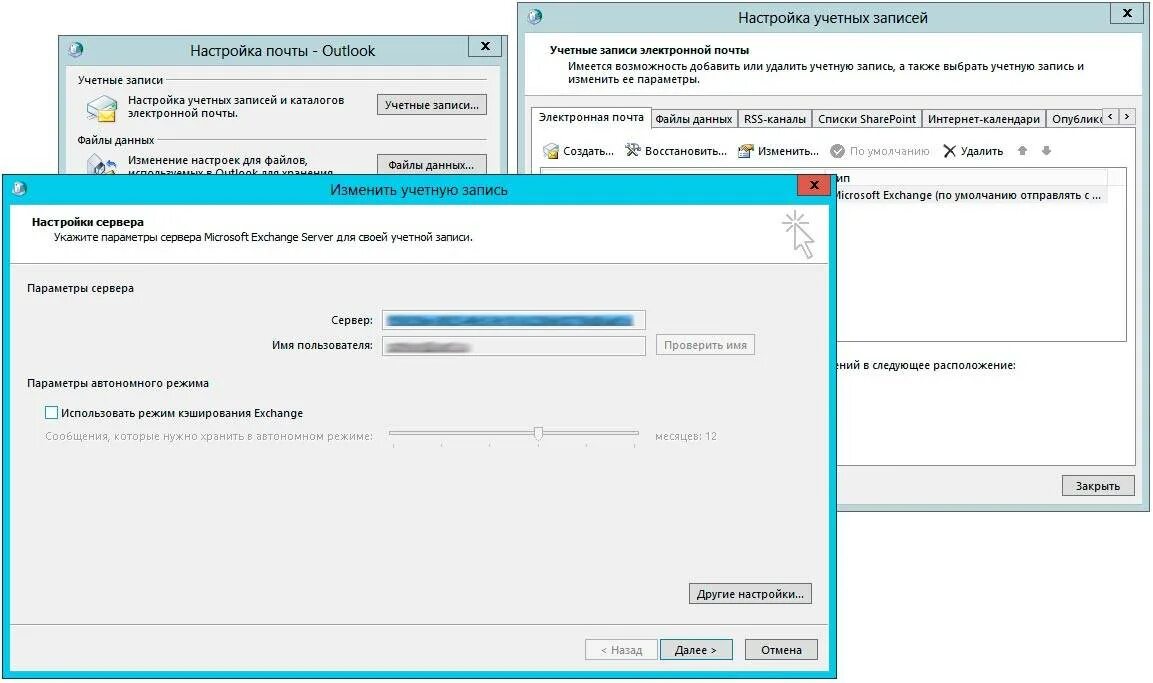Click the Outlook icon in Настройка почты title bar

click(76, 50)
